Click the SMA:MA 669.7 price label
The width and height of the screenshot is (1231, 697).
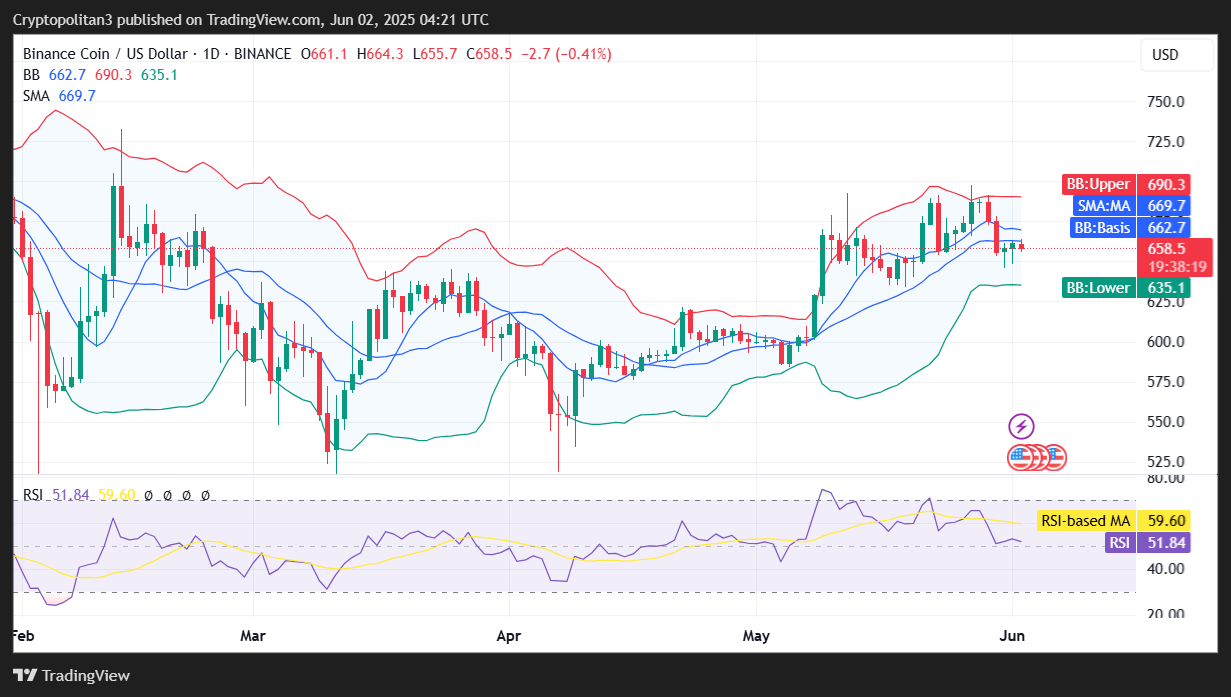click(x=1133, y=206)
